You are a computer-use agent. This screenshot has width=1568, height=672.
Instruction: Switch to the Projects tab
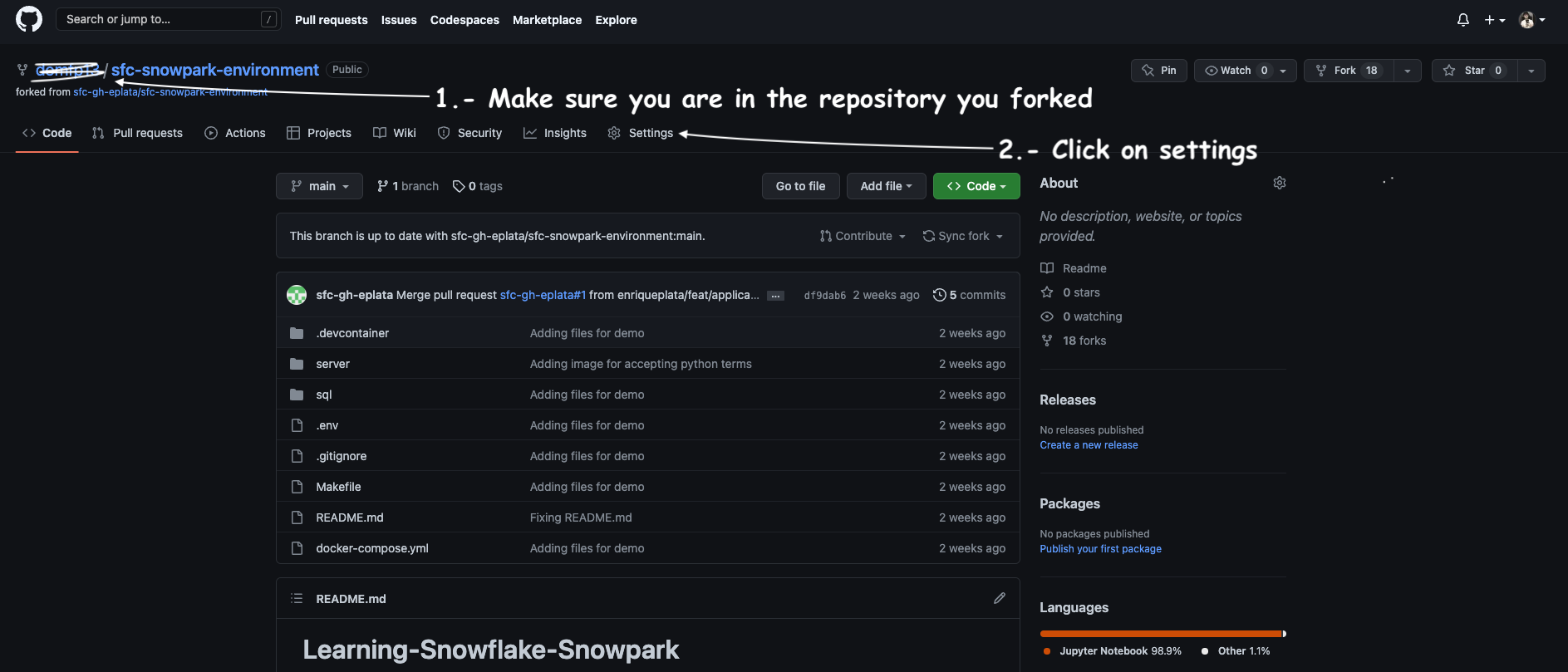pos(319,133)
